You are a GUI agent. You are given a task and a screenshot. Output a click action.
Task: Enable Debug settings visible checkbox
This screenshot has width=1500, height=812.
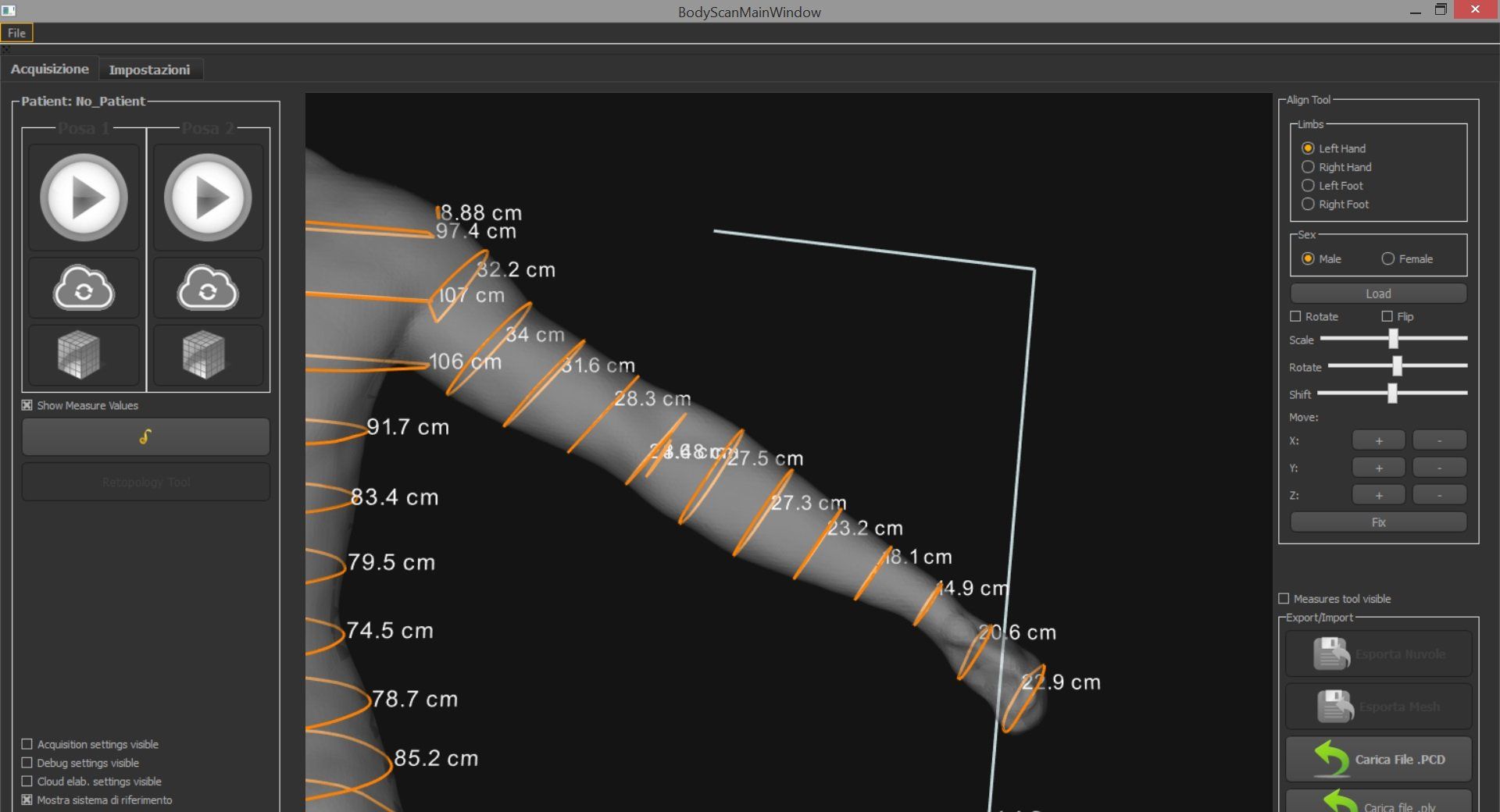pyautogui.click(x=27, y=763)
